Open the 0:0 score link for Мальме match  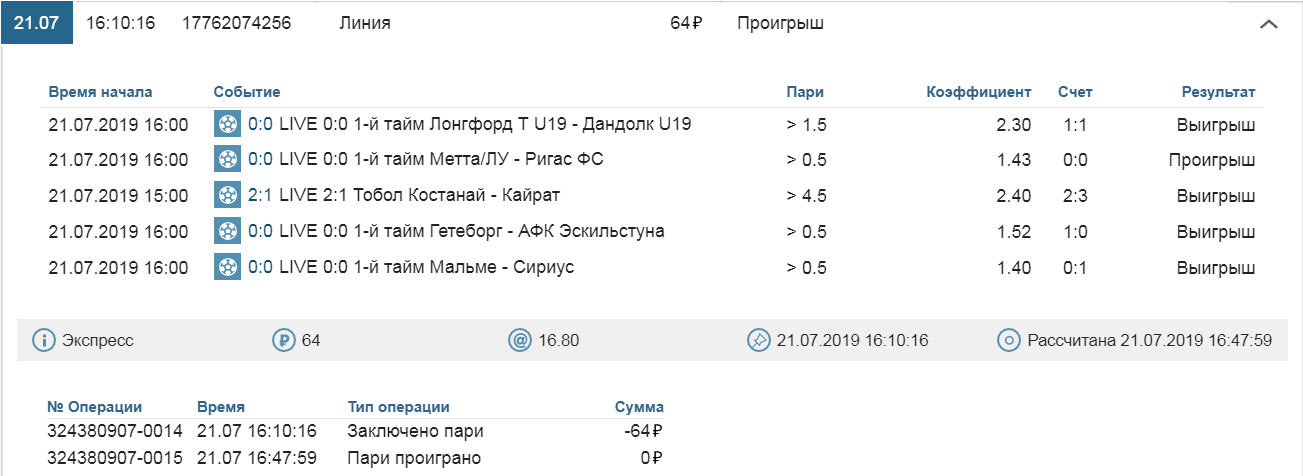260,268
